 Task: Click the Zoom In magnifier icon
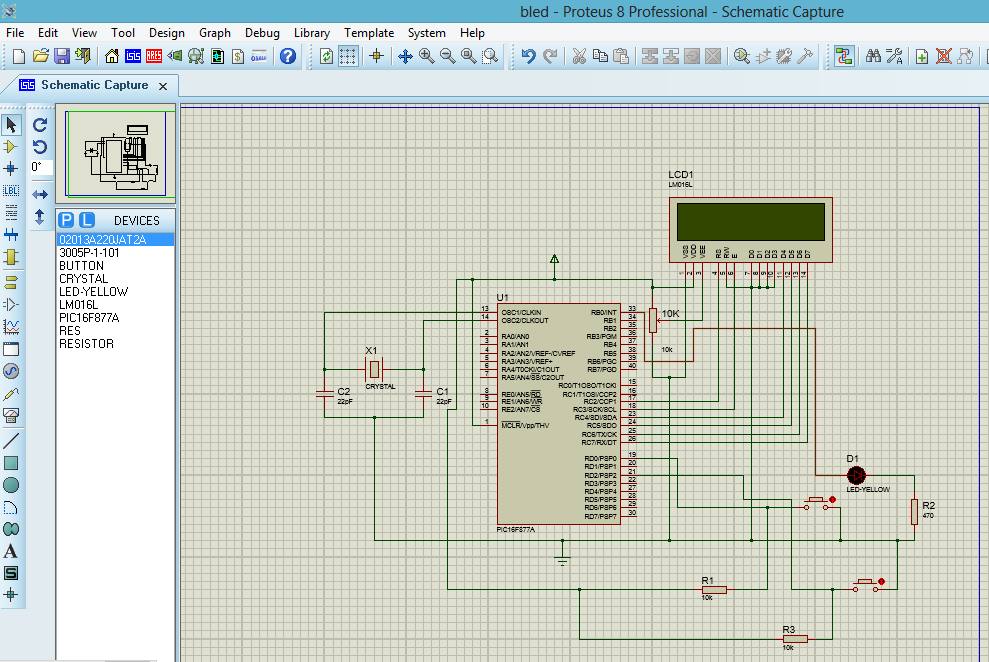coord(427,56)
